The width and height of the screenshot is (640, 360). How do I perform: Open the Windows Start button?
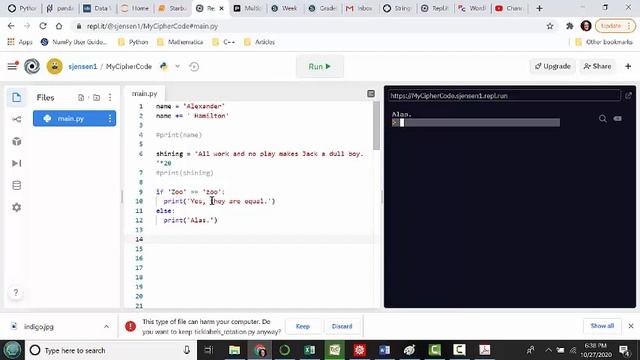click(x=12, y=350)
